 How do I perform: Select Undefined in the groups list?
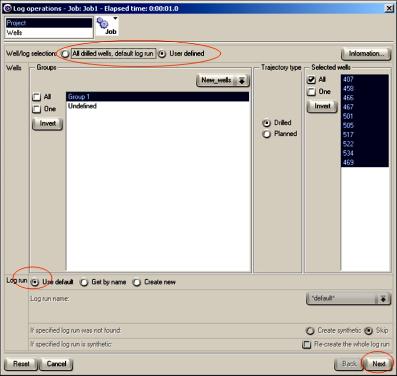pyautogui.click(x=157, y=106)
